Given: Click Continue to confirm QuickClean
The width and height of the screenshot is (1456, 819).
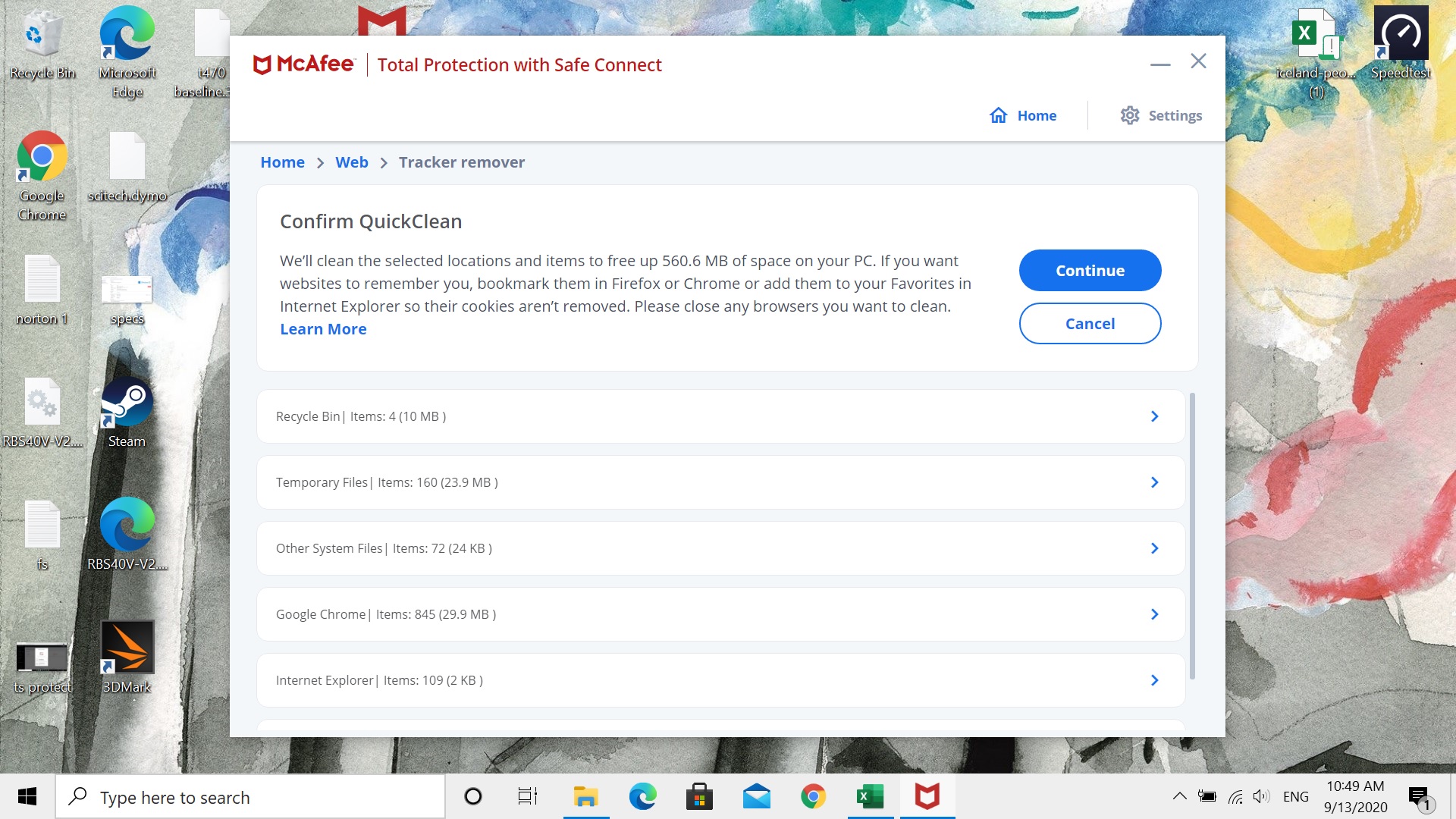Looking at the screenshot, I should 1090,270.
